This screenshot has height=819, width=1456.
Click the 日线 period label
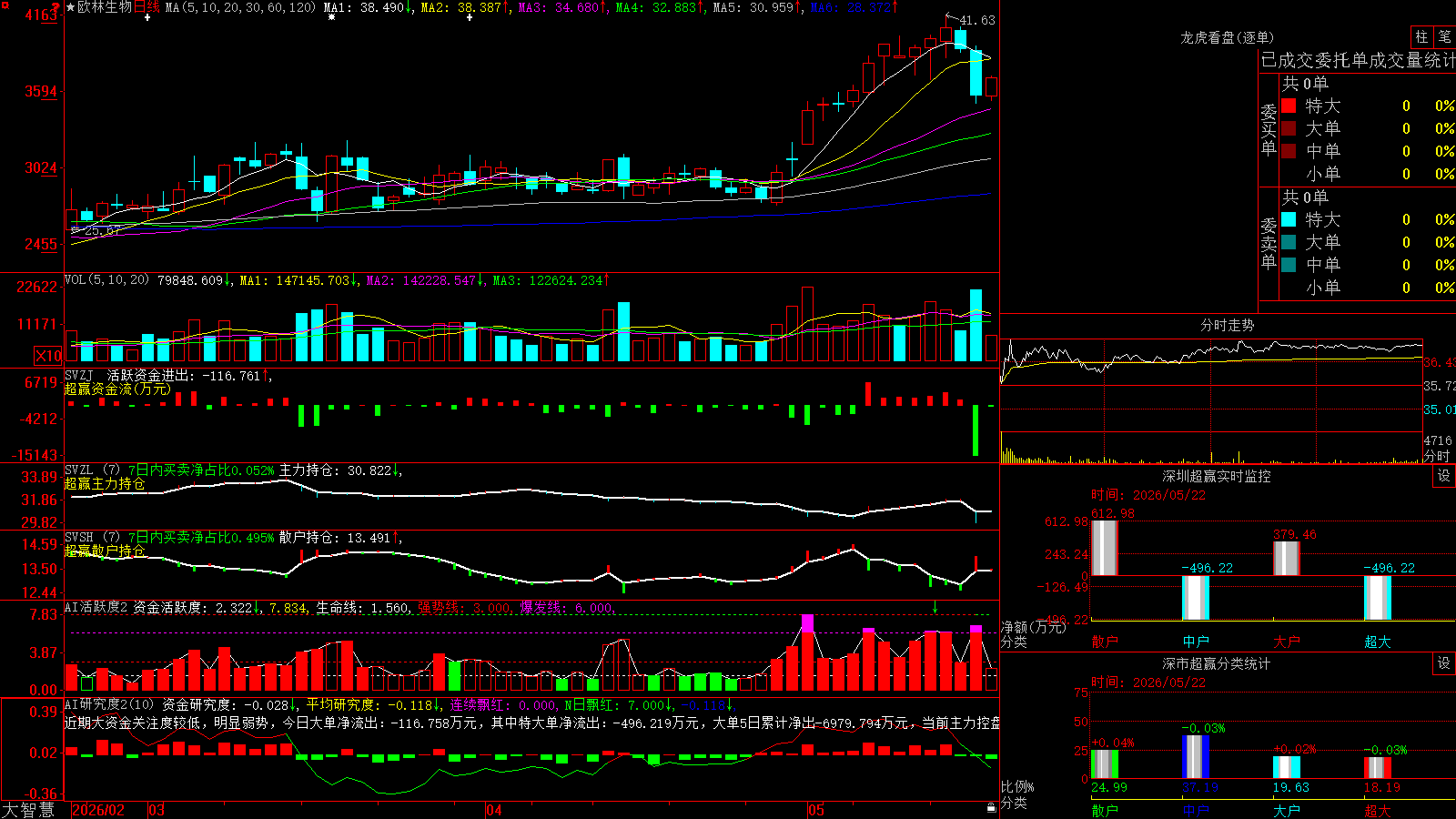(x=147, y=7)
